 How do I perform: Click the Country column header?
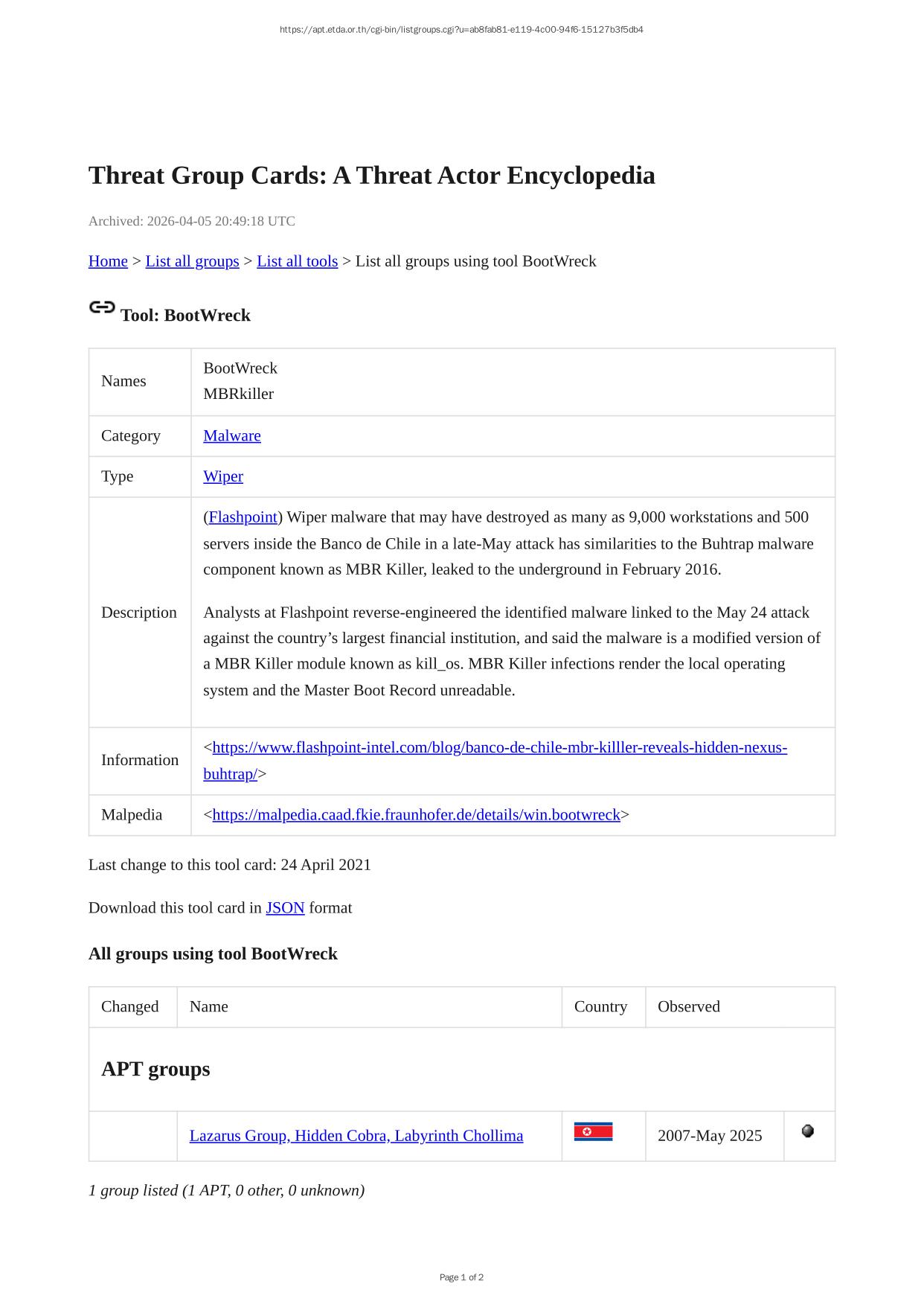600,1007
